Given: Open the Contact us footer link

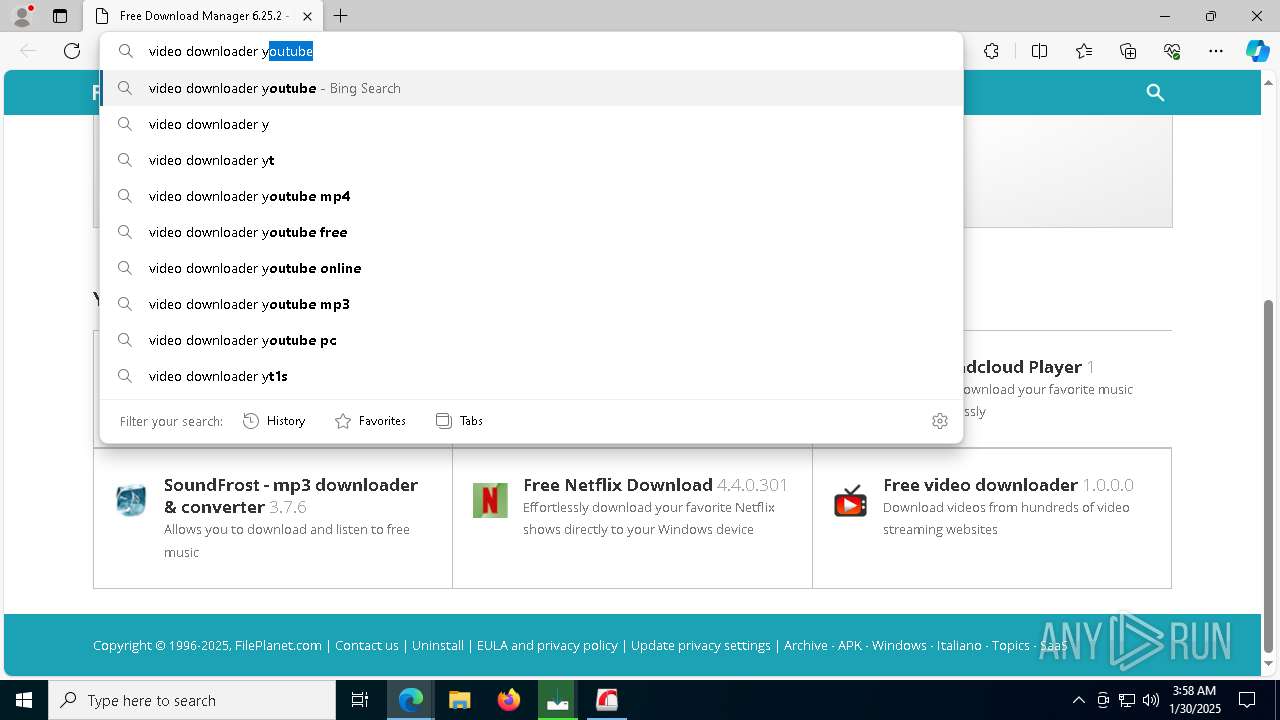Looking at the screenshot, I should click(367, 646).
